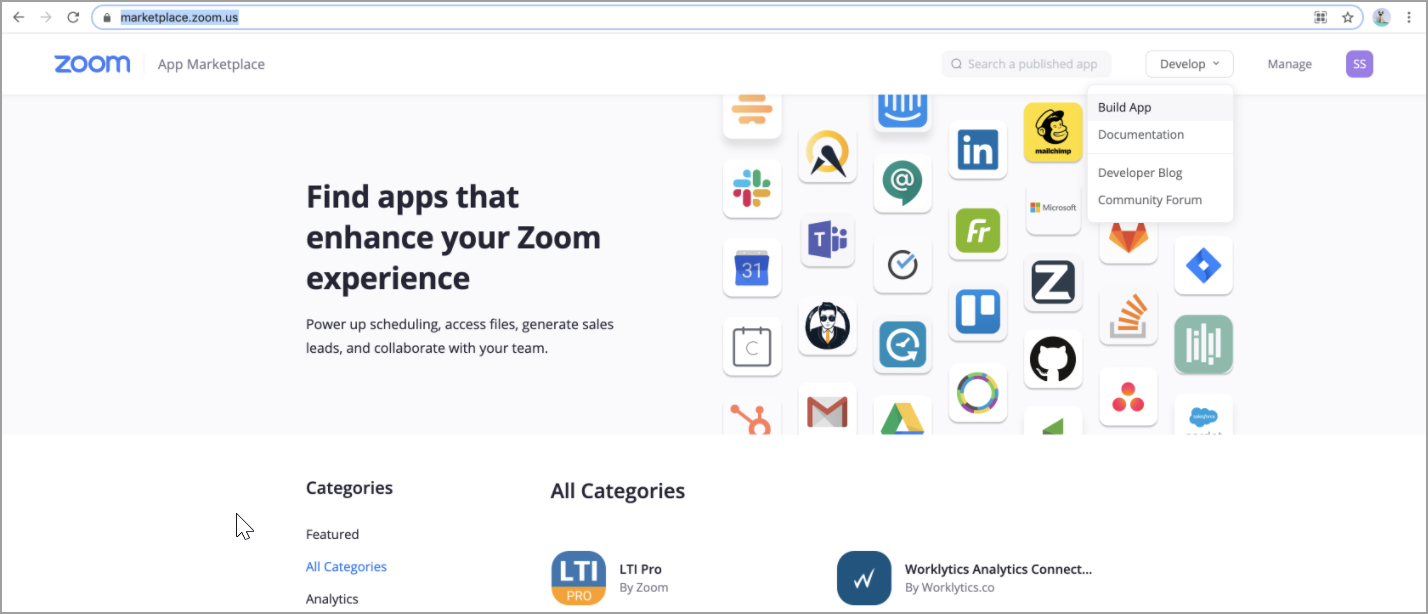The height and width of the screenshot is (614, 1428).
Task: Click the Jira blue diamond icon
Action: pyautogui.click(x=1203, y=265)
